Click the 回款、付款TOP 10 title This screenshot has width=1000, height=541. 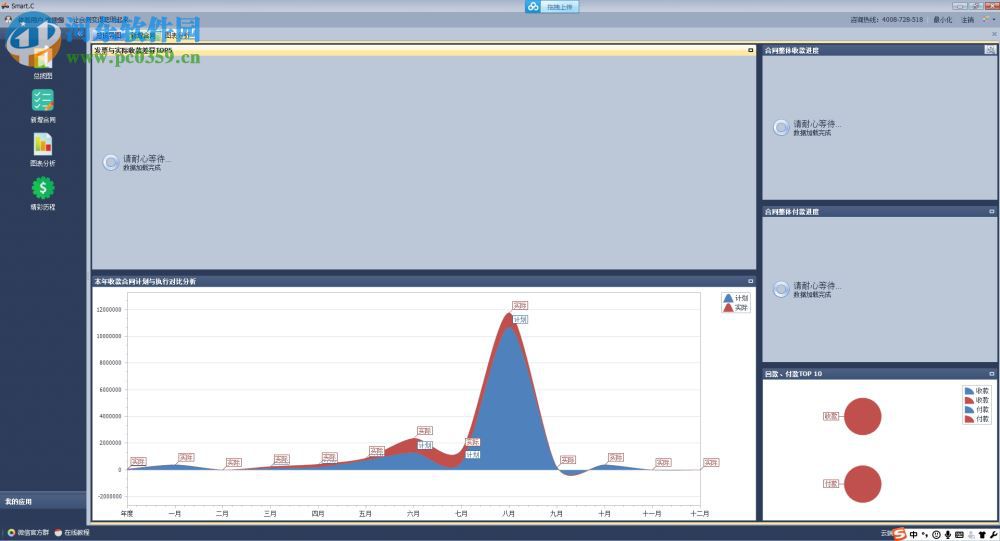coord(793,374)
